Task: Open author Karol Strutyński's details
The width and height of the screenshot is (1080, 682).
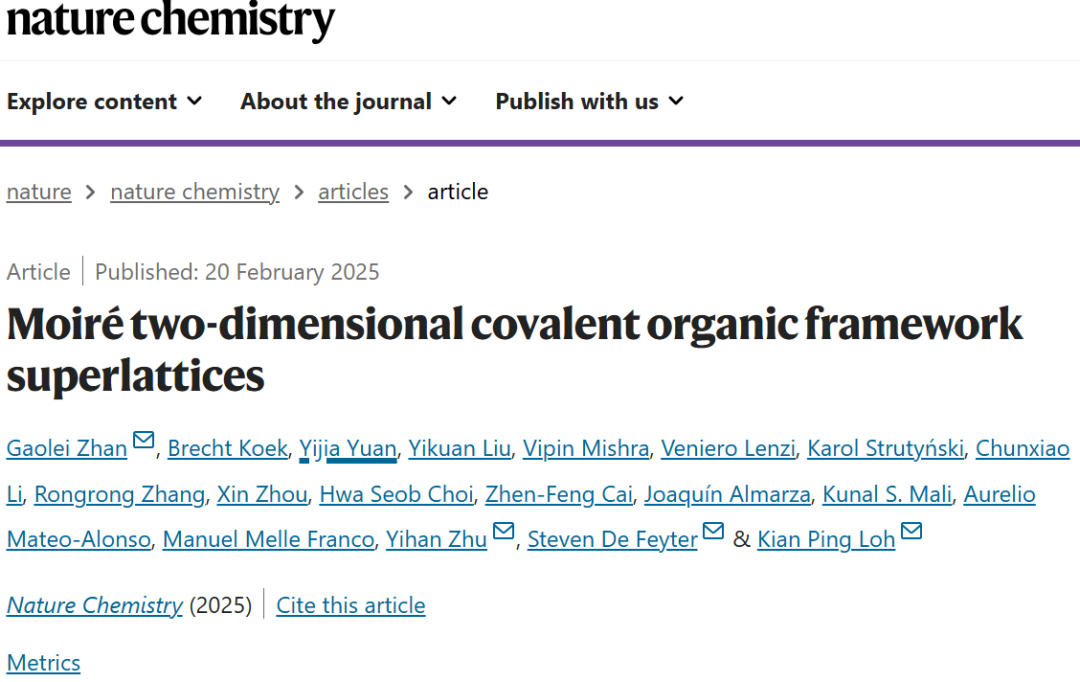Action: (885, 448)
